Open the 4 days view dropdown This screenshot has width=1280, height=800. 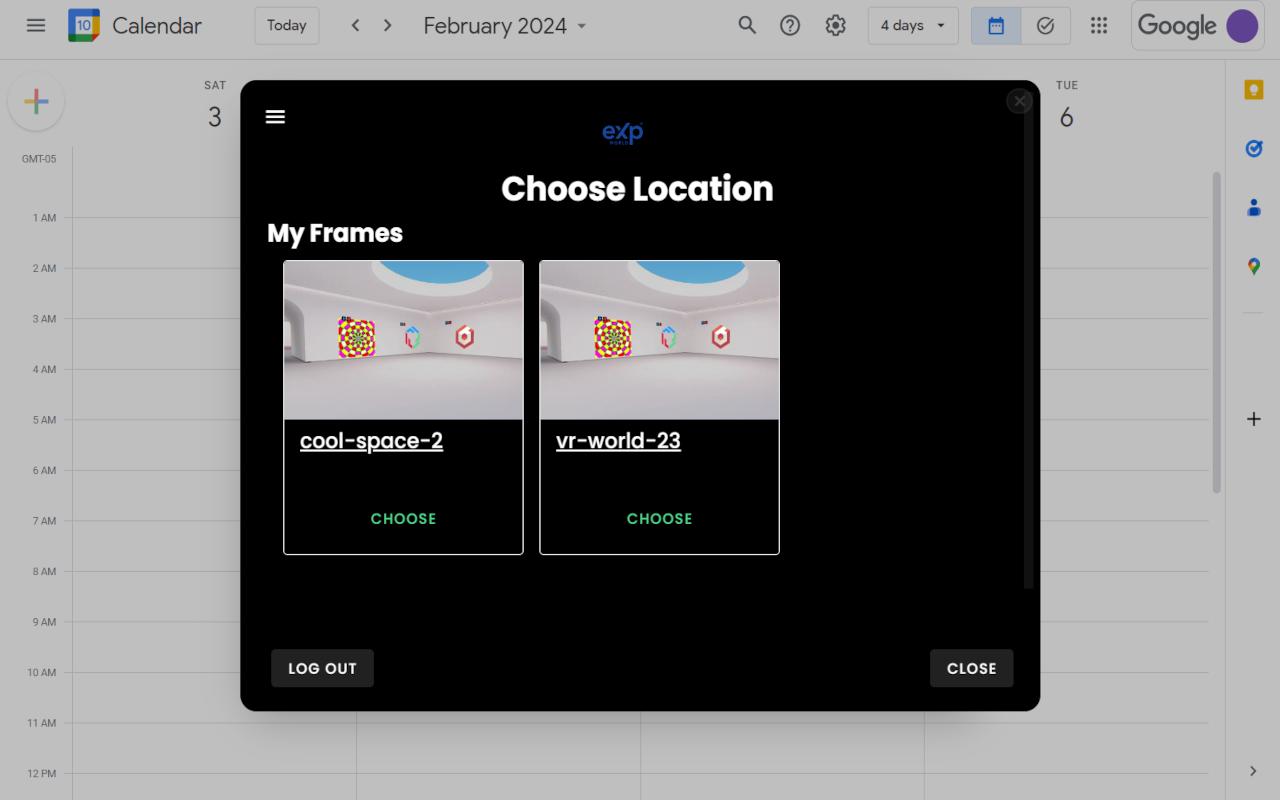[x=913, y=26]
